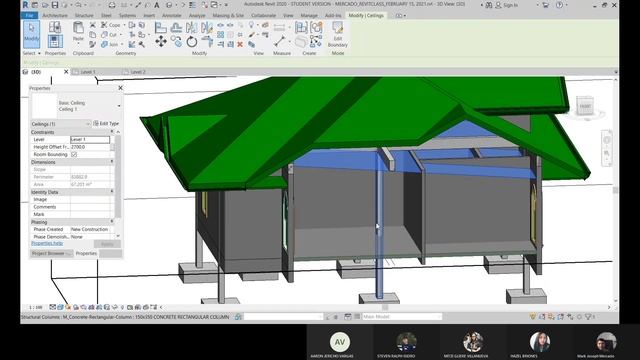Collapse the Constraints section
The image size is (640, 360).
[112, 132]
